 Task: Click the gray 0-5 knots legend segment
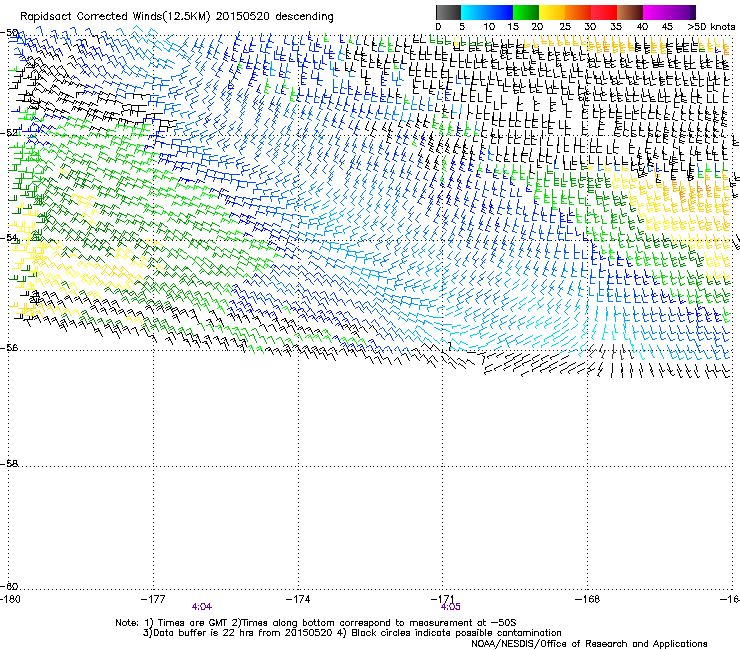tap(448, 12)
